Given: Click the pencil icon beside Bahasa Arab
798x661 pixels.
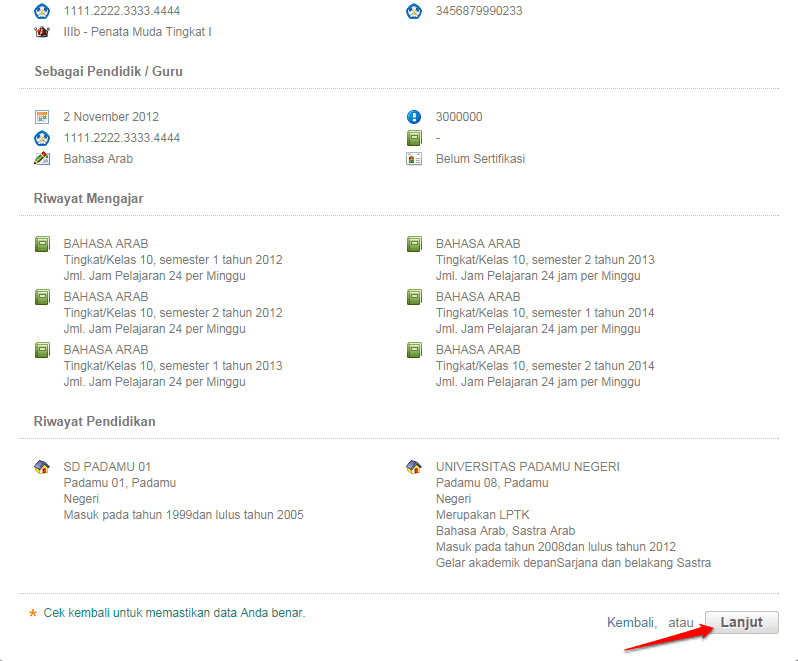Looking at the screenshot, I should tap(42, 159).
